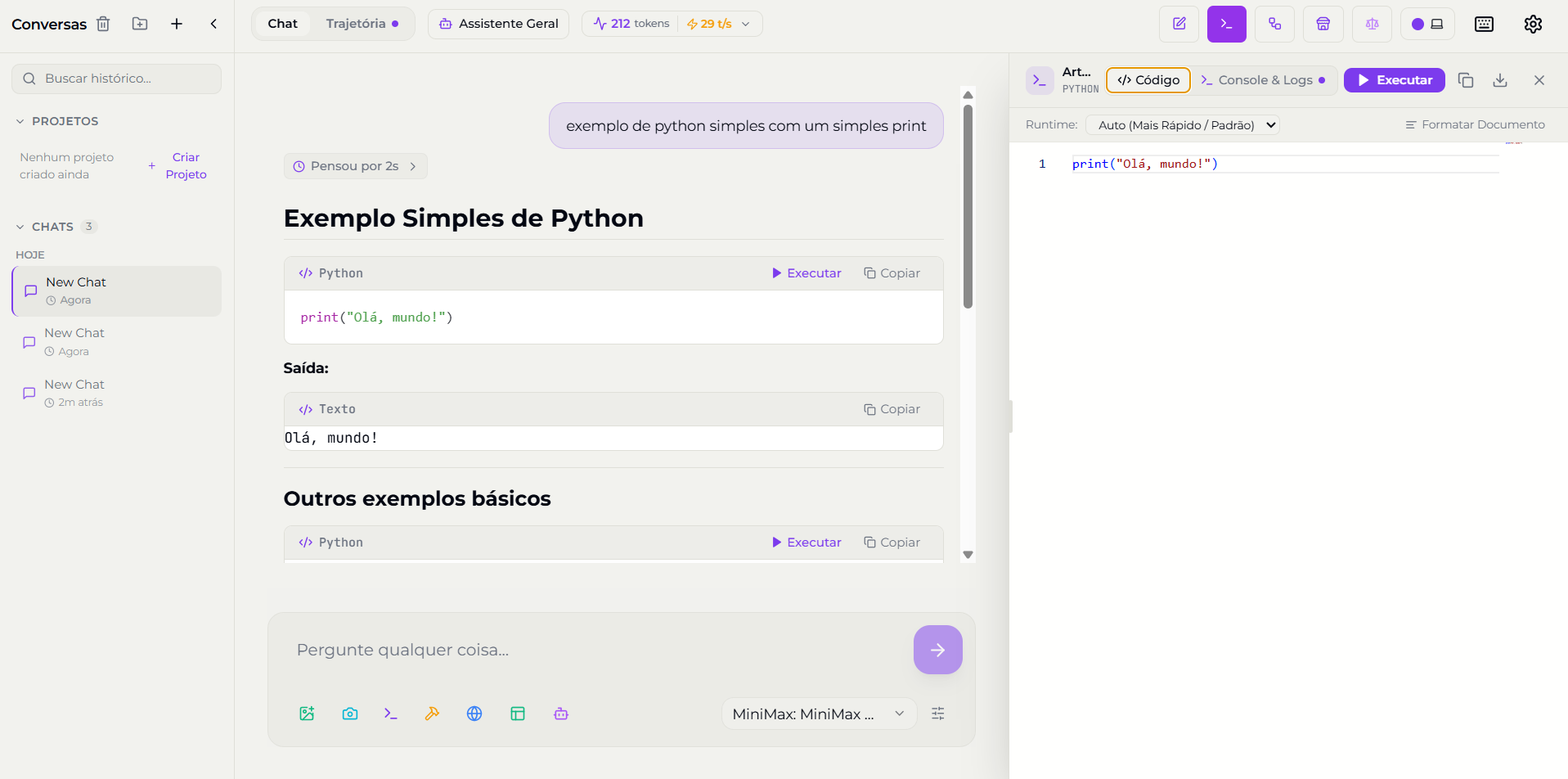Switch to Console & Logs tab

point(1265,80)
